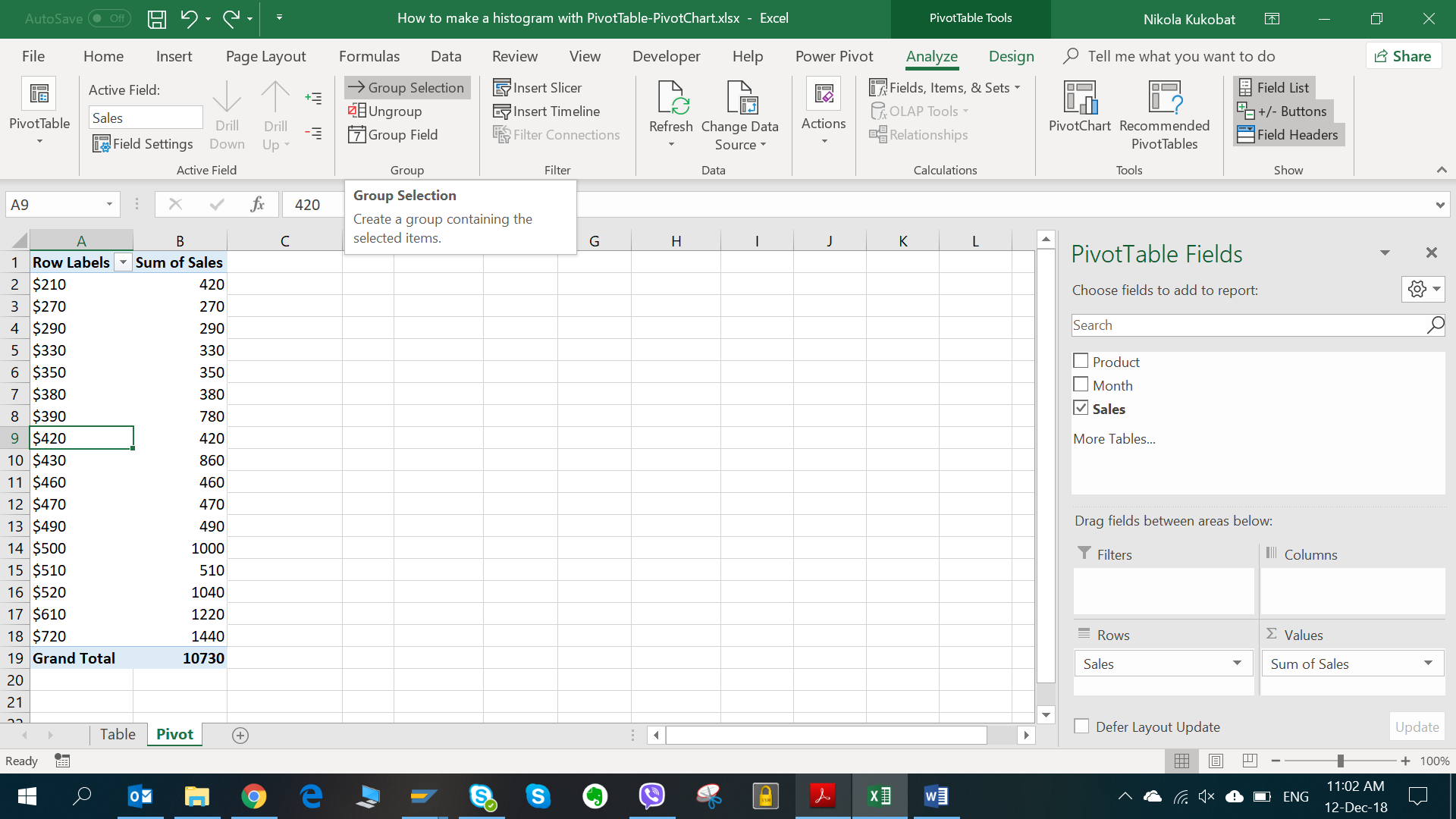Image resolution: width=1456 pixels, height=819 pixels.
Task: Open the Formulas ribbon tab
Action: (x=369, y=56)
